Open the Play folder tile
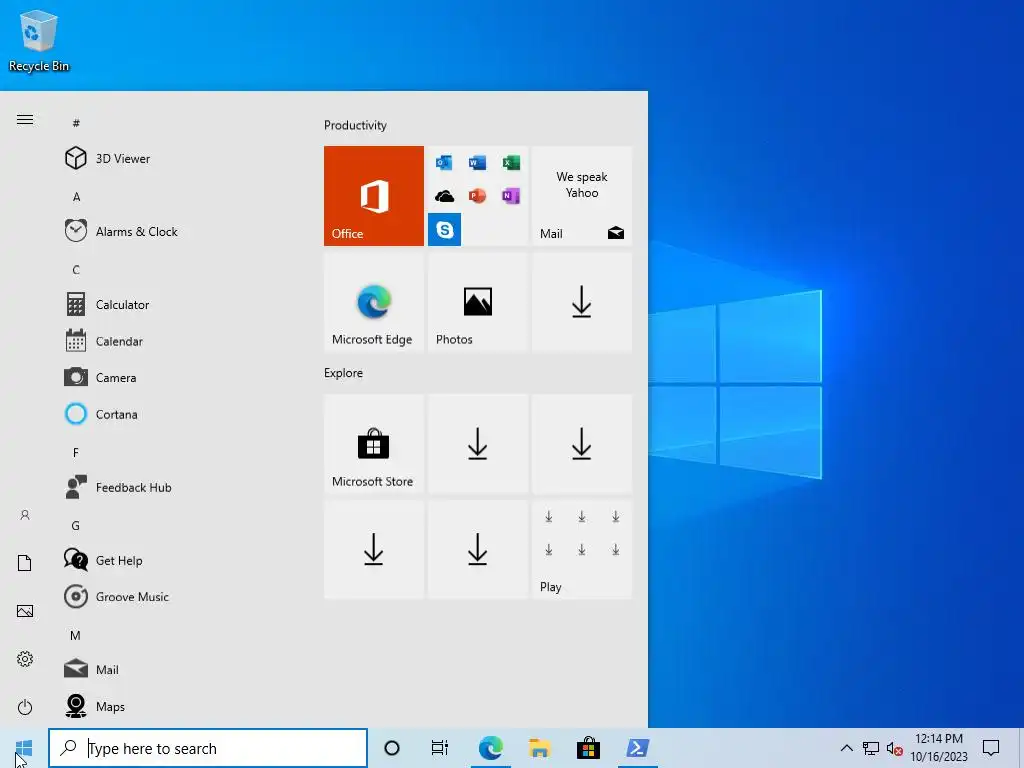The height and width of the screenshot is (768, 1024). (x=582, y=549)
